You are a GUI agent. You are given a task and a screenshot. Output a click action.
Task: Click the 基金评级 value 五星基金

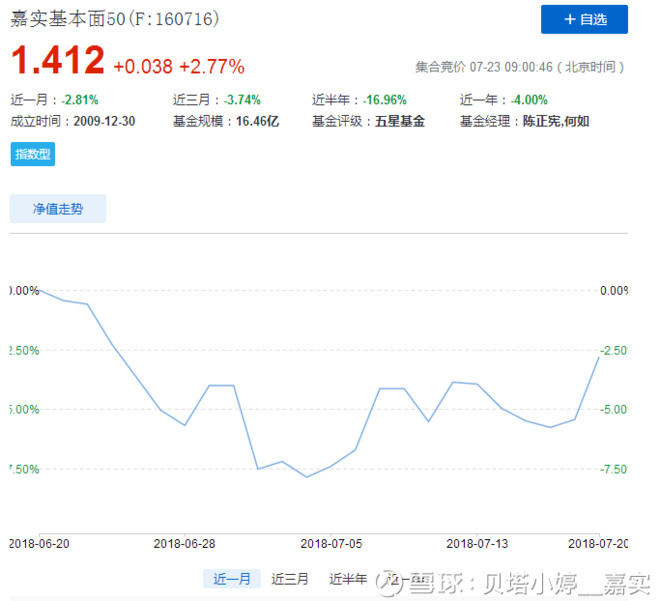[x=400, y=121]
